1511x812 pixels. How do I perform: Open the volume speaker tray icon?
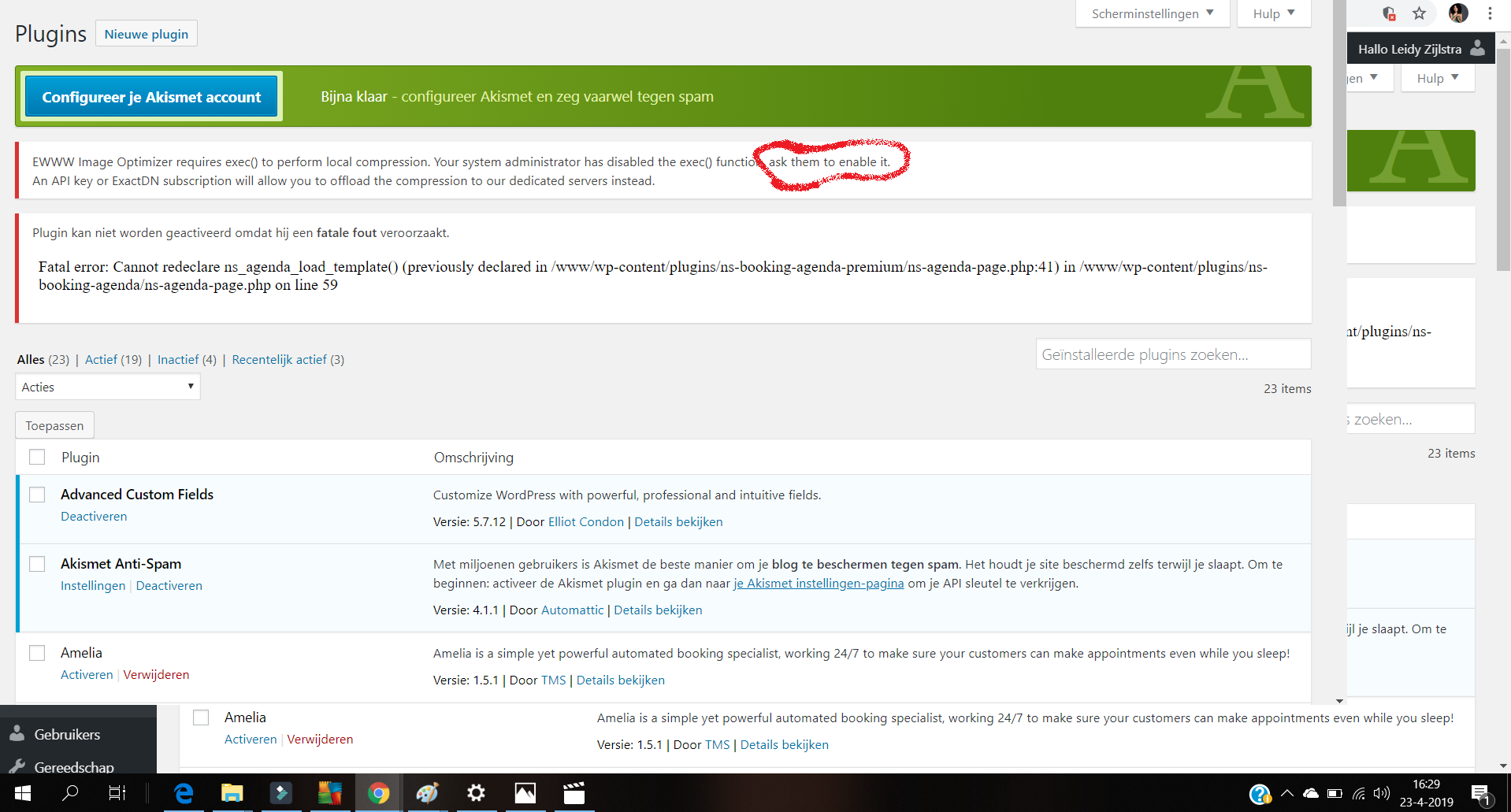[1382, 793]
